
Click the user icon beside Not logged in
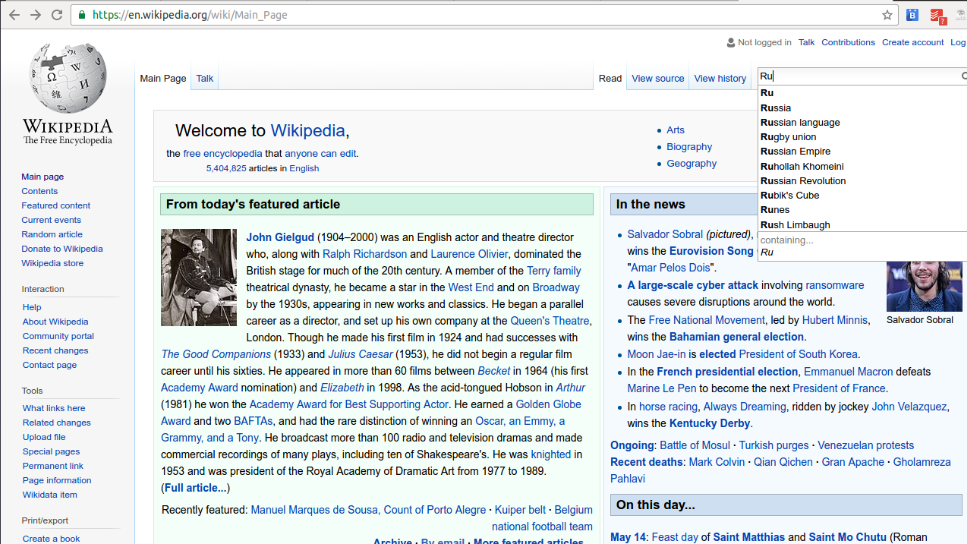pos(731,43)
